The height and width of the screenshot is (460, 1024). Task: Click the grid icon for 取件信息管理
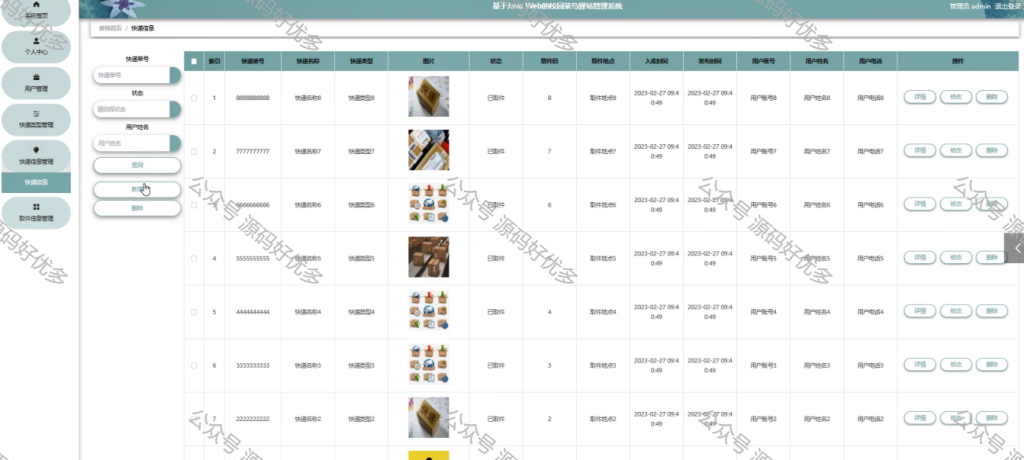[x=36, y=207]
